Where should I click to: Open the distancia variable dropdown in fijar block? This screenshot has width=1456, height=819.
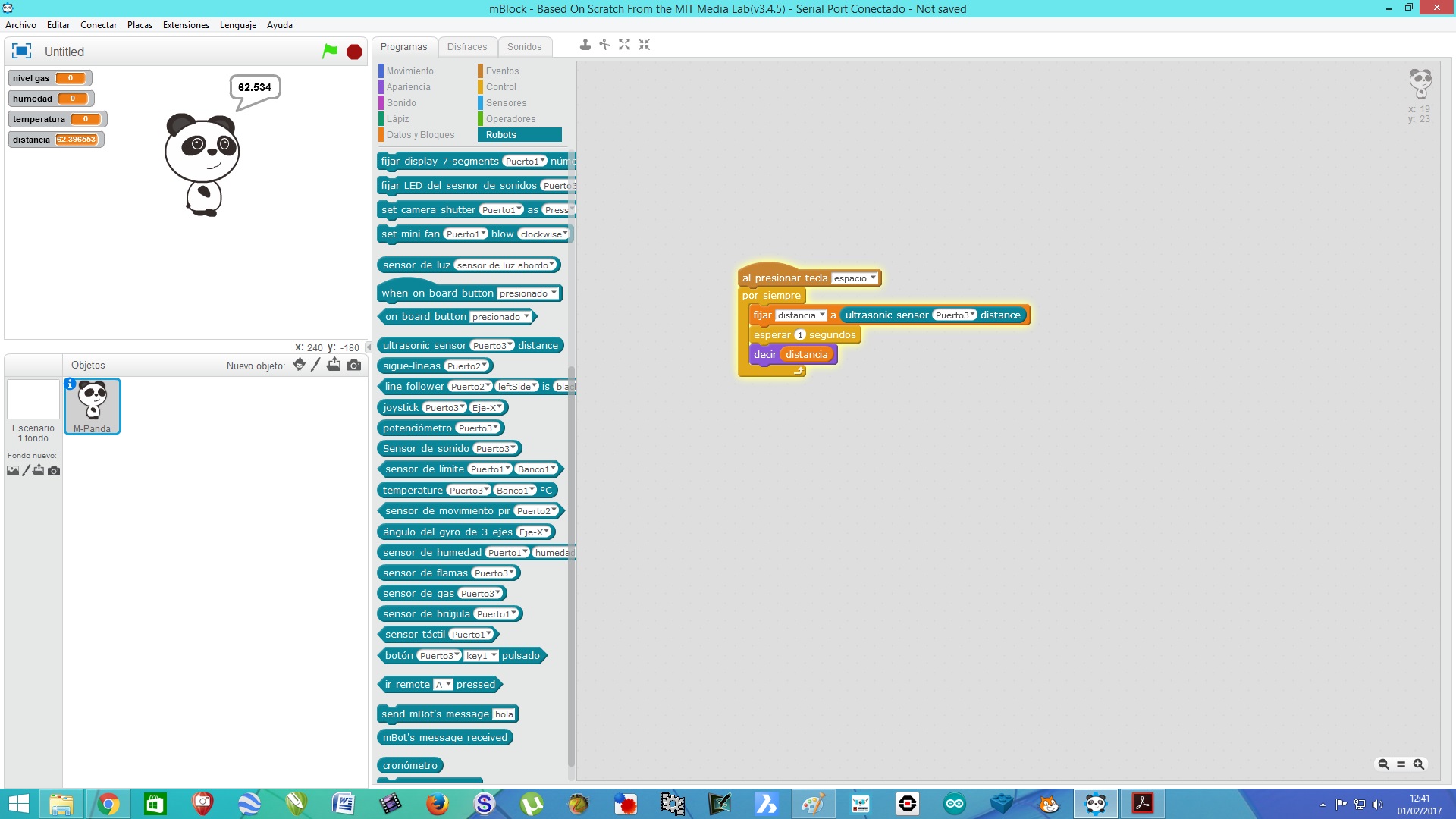(801, 315)
